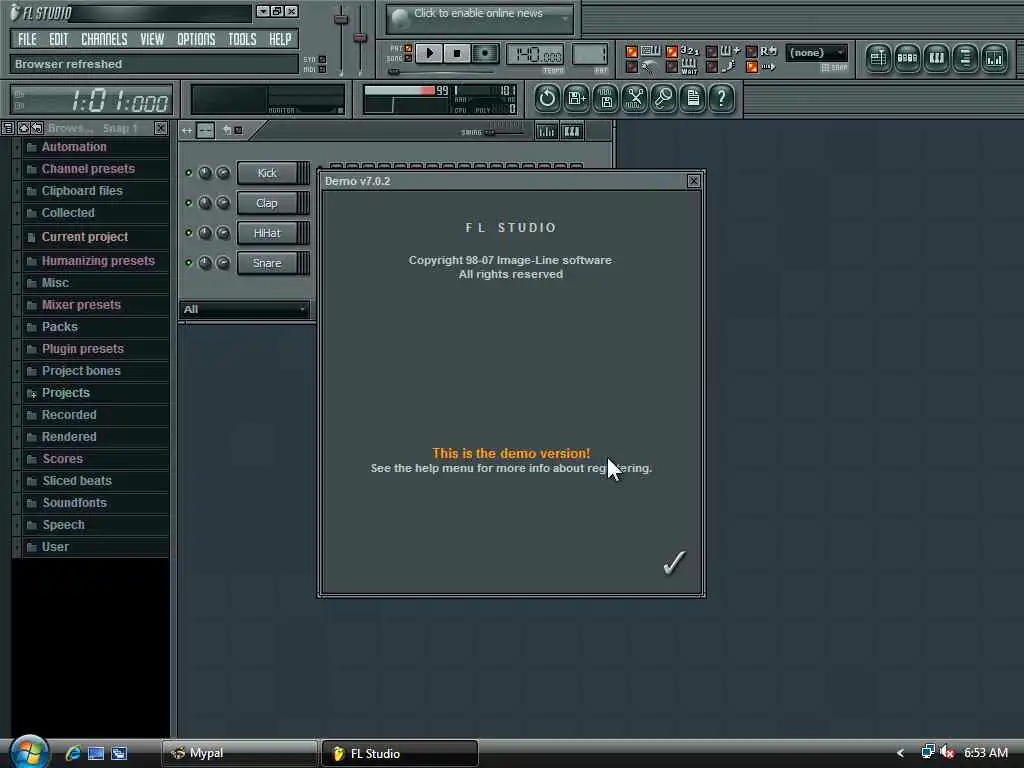Screen dimensions: 1024x768
Task: Click the master pitch slider
Action: [x=360, y=39]
